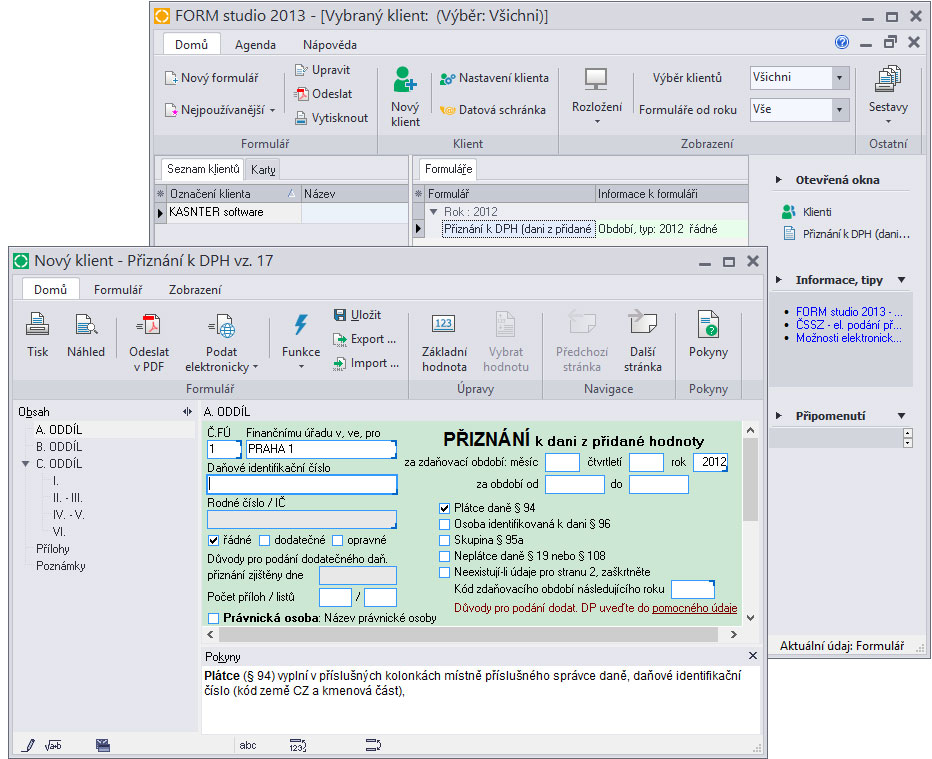Open the Karty tab
The height and width of the screenshot is (759, 932).
coord(264,169)
